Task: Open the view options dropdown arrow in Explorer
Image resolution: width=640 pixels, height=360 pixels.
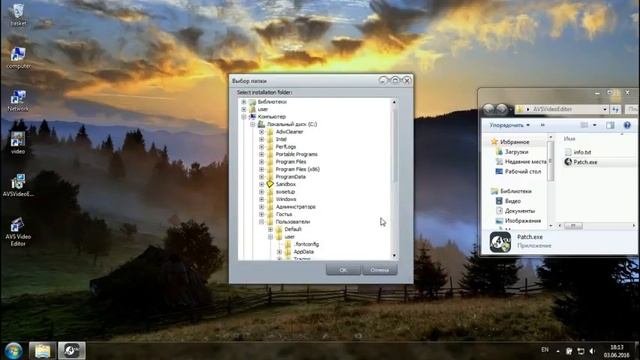Action: [594, 125]
